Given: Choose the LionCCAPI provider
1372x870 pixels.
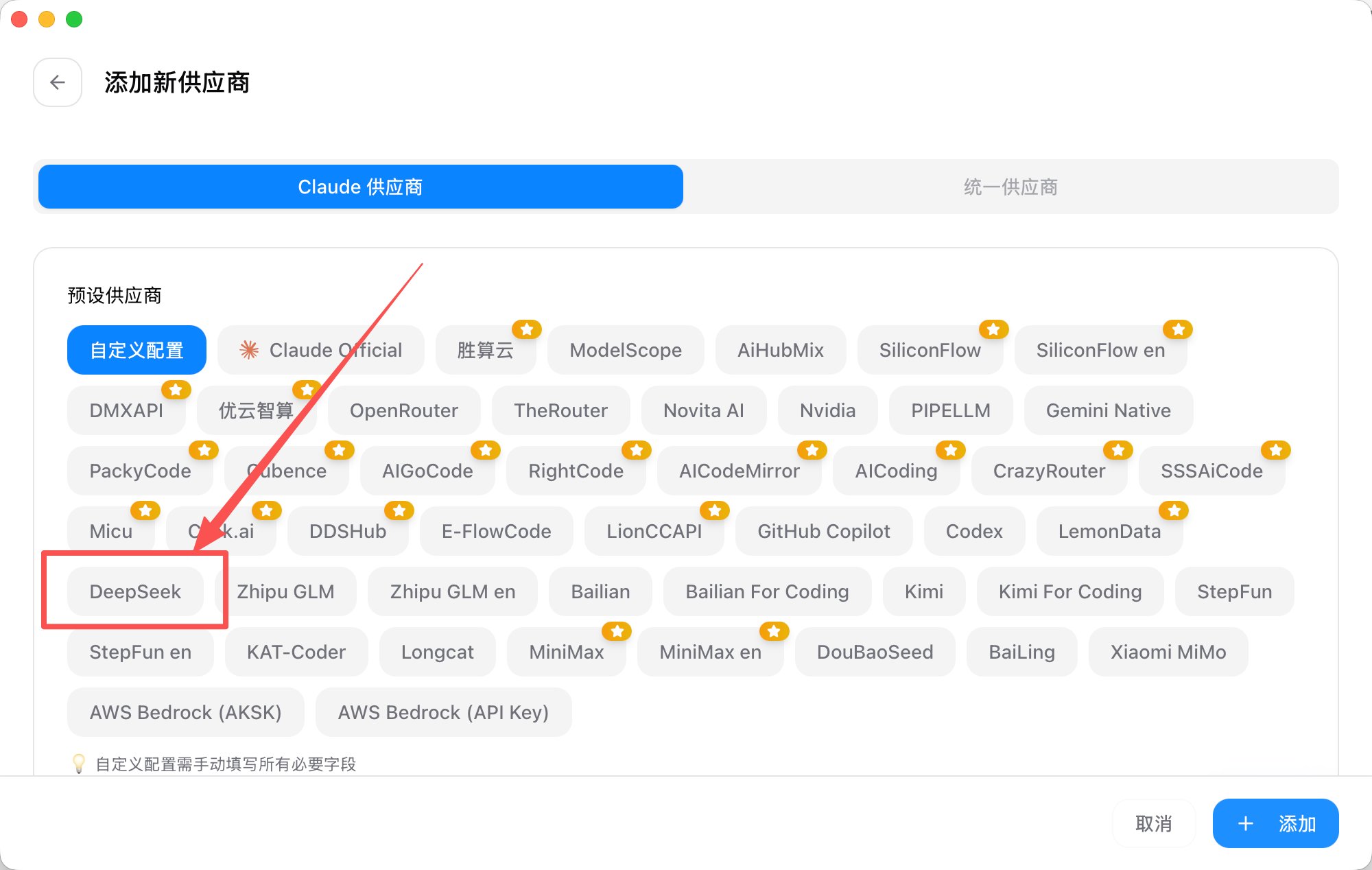Looking at the screenshot, I should point(654,531).
